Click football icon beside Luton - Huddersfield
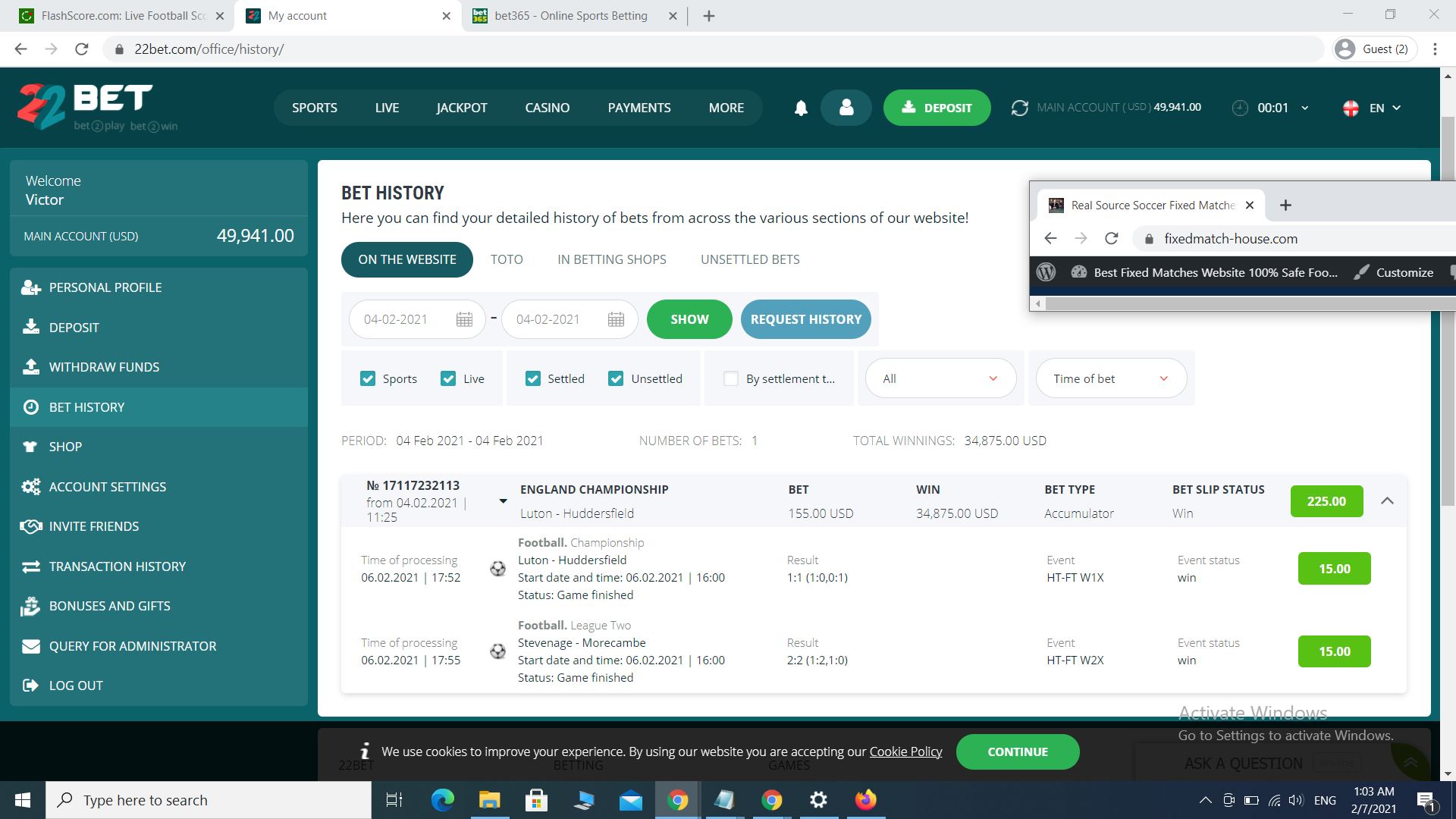The image size is (1456, 819). pos(497,569)
